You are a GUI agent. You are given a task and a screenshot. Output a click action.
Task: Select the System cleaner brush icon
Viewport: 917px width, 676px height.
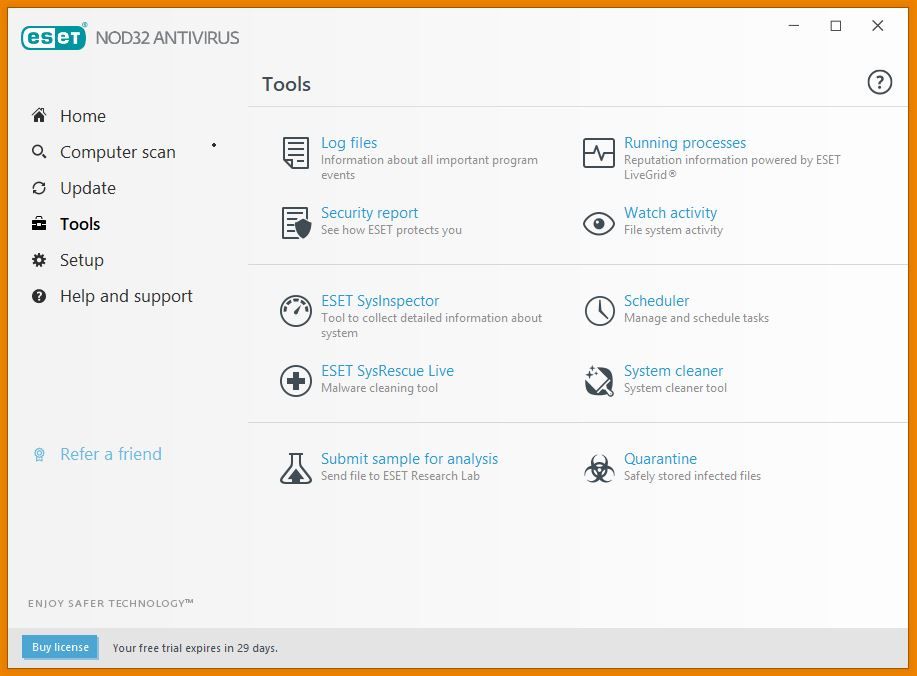[598, 381]
